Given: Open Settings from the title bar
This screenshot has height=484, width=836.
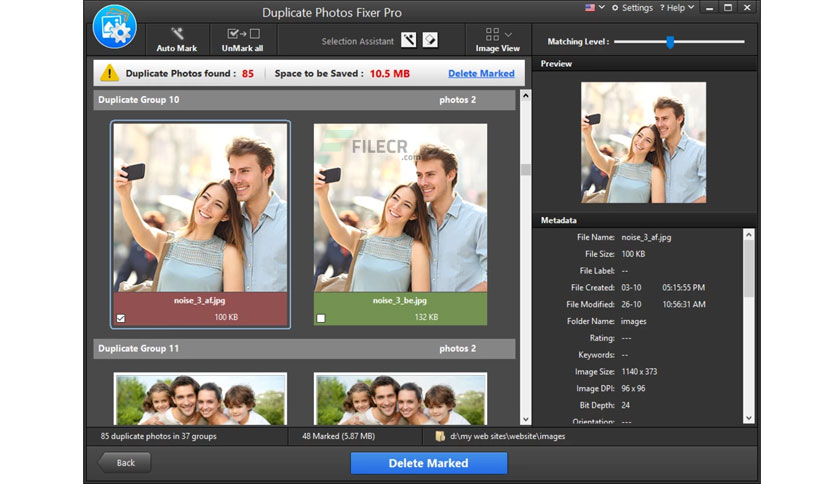Looking at the screenshot, I should (x=632, y=7).
